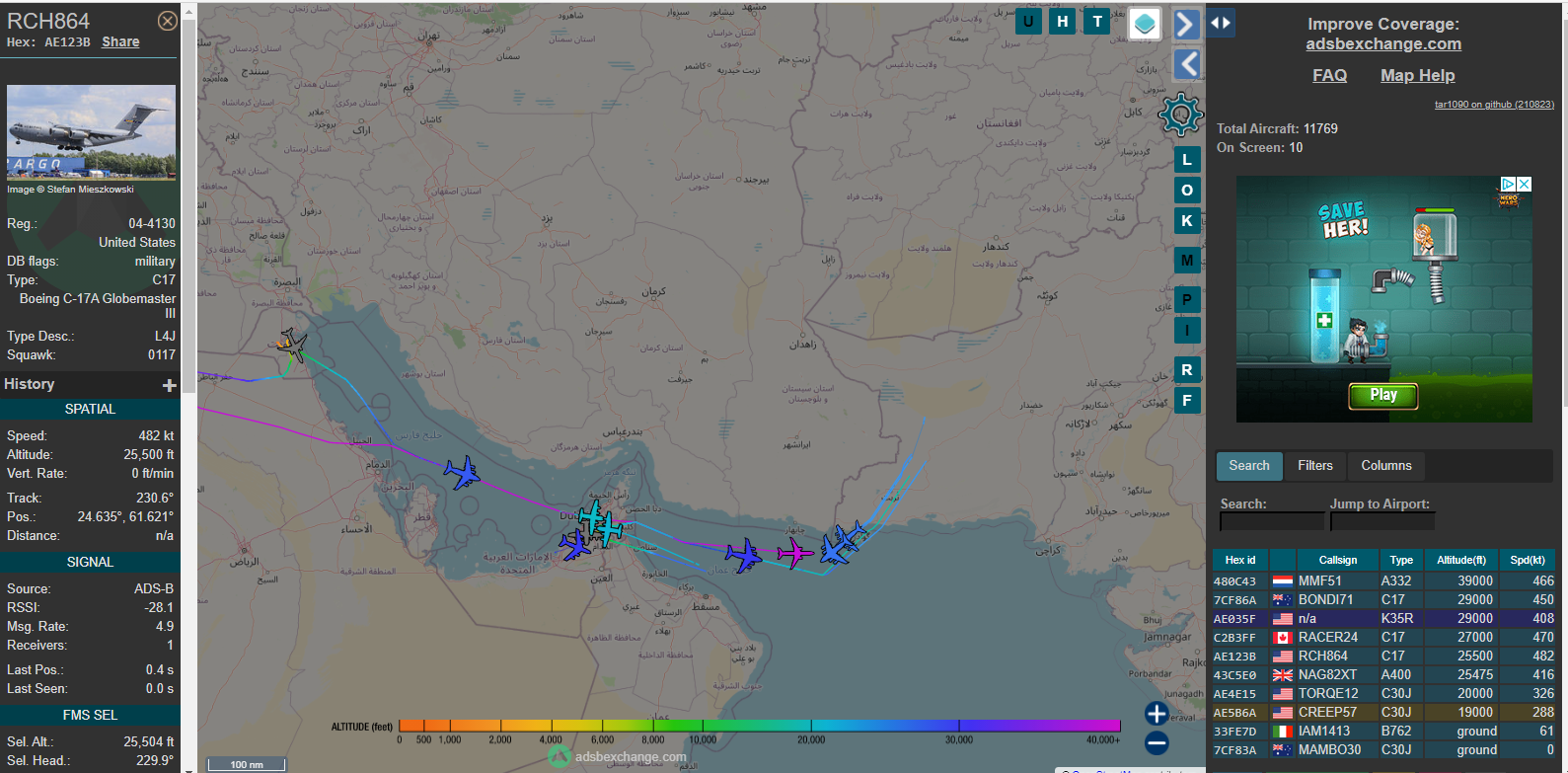1568x773 pixels.
Task: Select the IAM1413 aircraft row
Action: pyautogui.click(x=1383, y=731)
